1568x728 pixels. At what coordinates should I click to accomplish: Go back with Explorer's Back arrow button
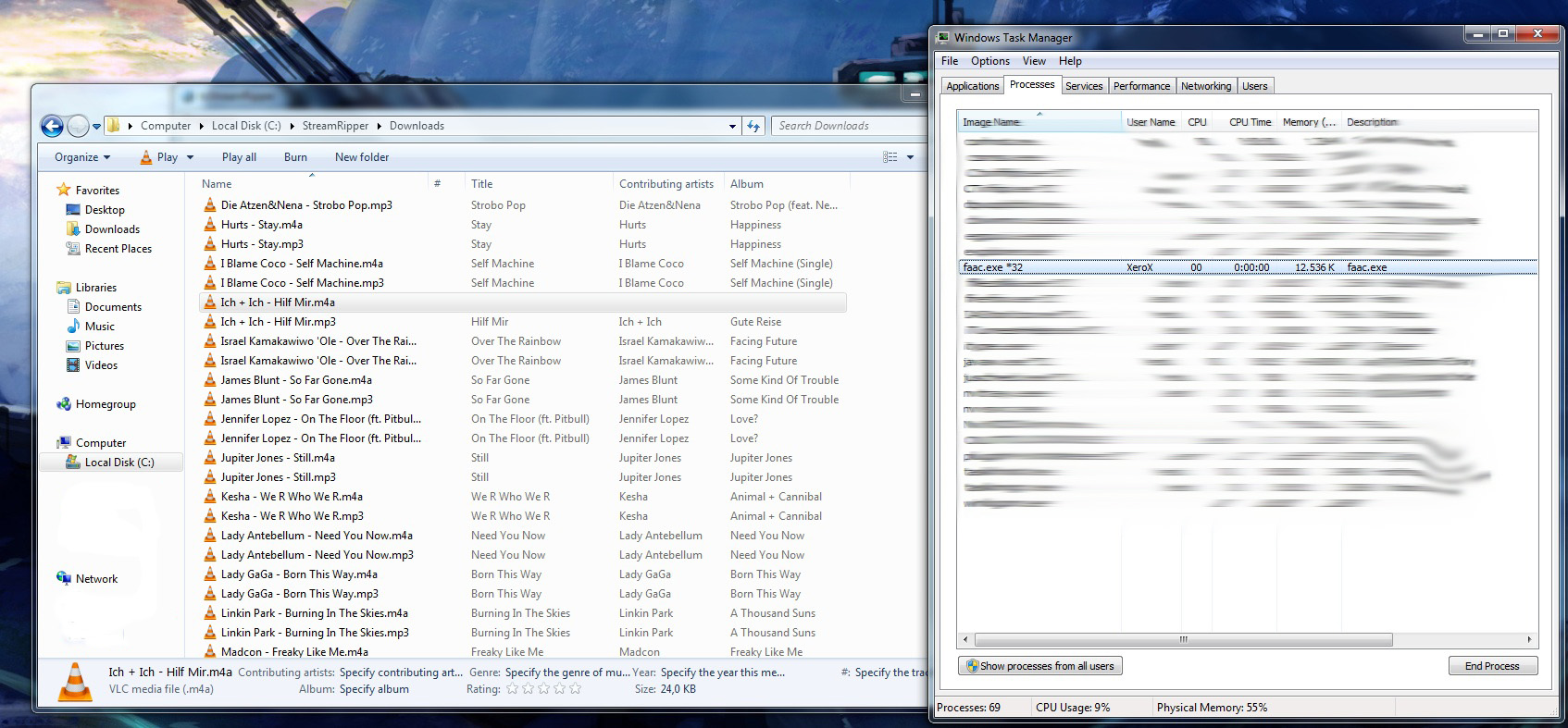click(x=53, y=126)
